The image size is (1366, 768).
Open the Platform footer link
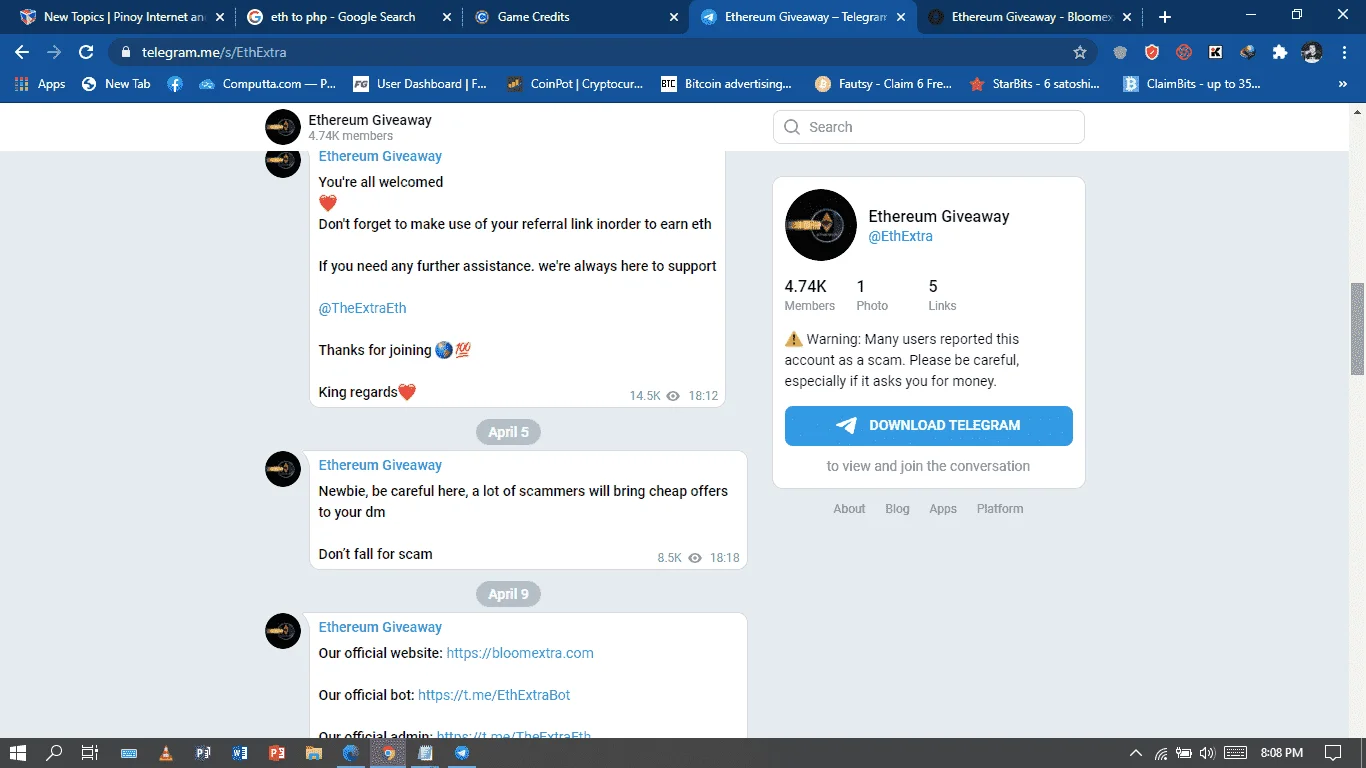1000,509
